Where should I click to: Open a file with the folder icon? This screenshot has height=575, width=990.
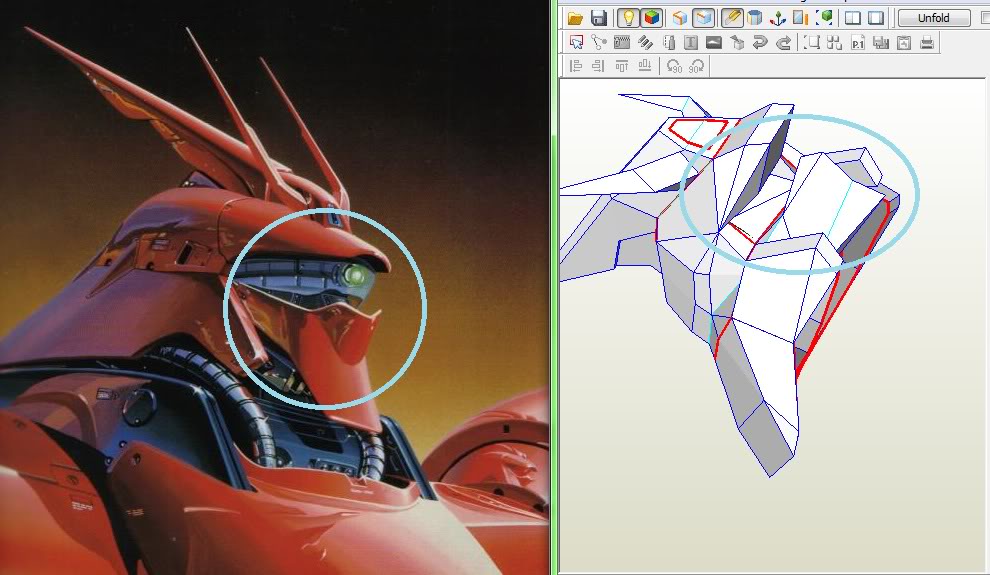[x=575, y=18]
